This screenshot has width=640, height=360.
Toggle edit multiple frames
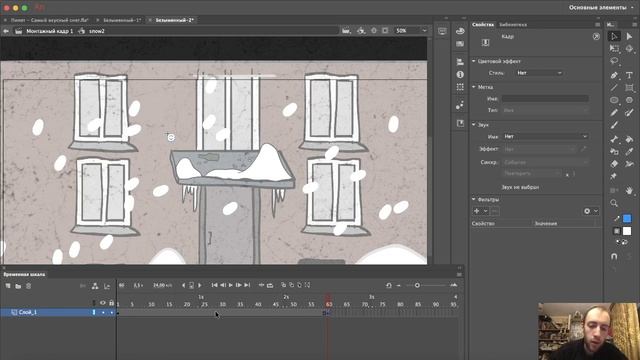pyautogui.click(x=299, y=285)
